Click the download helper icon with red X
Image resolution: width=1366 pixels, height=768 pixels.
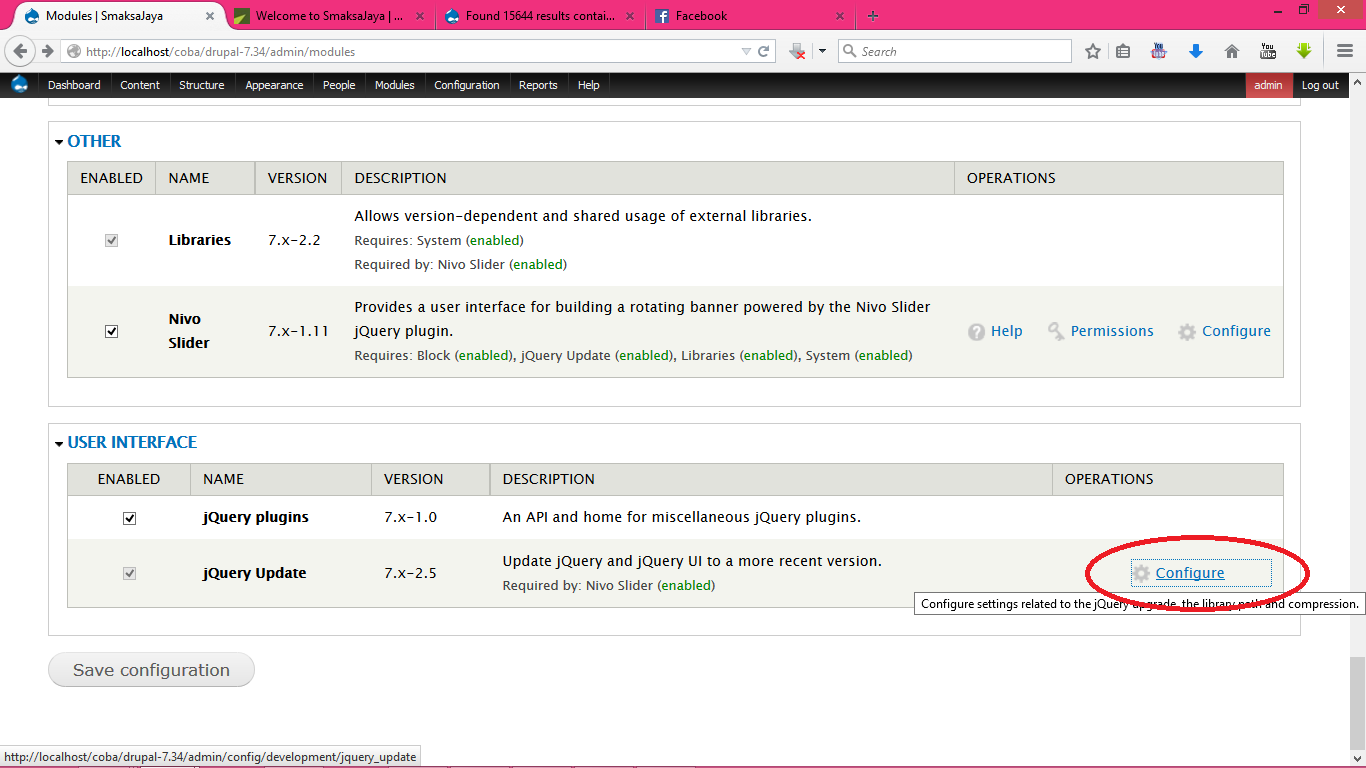(797, 51)
